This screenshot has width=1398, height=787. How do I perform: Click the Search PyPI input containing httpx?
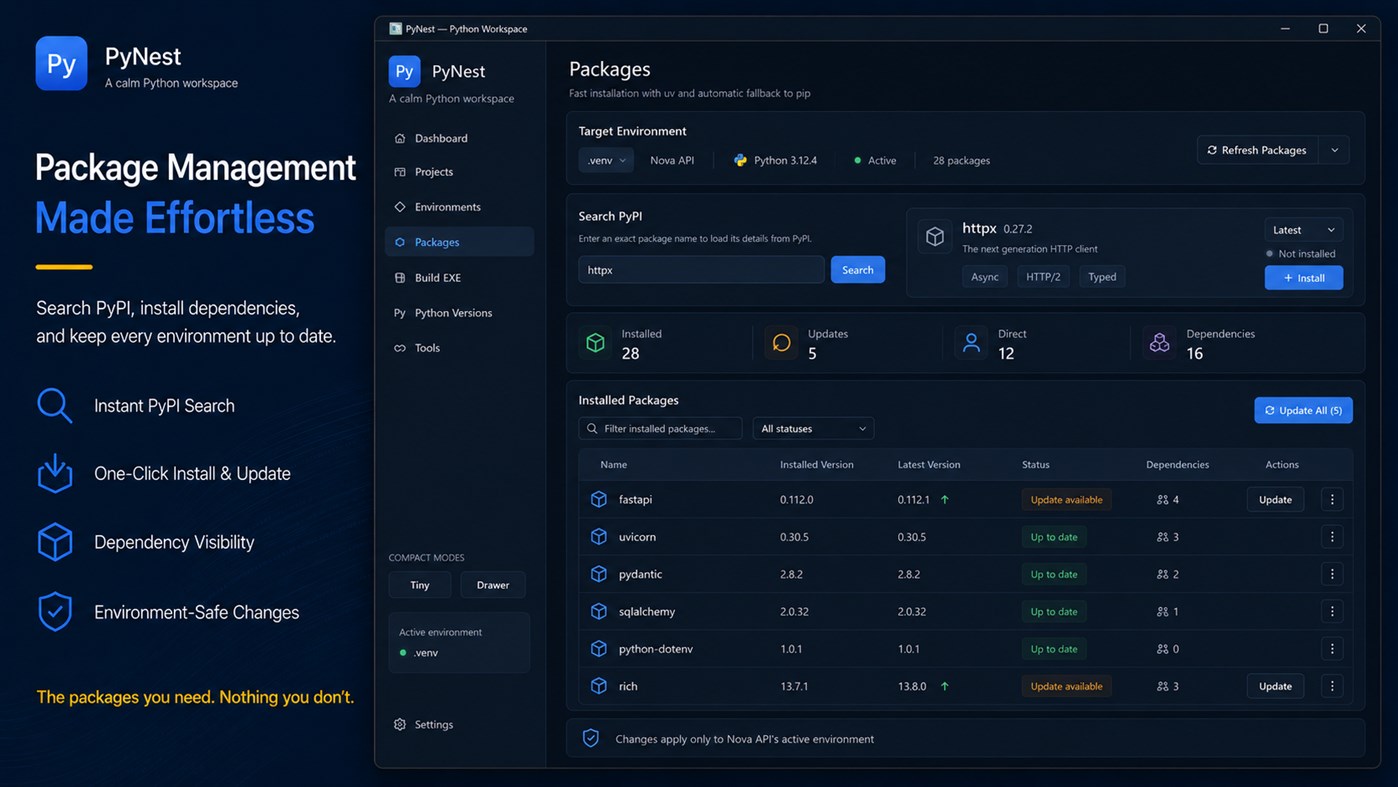(x=701, y=270)
